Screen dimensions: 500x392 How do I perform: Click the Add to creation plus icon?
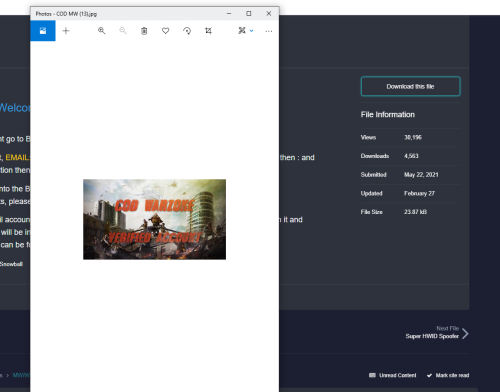point(66,31)
